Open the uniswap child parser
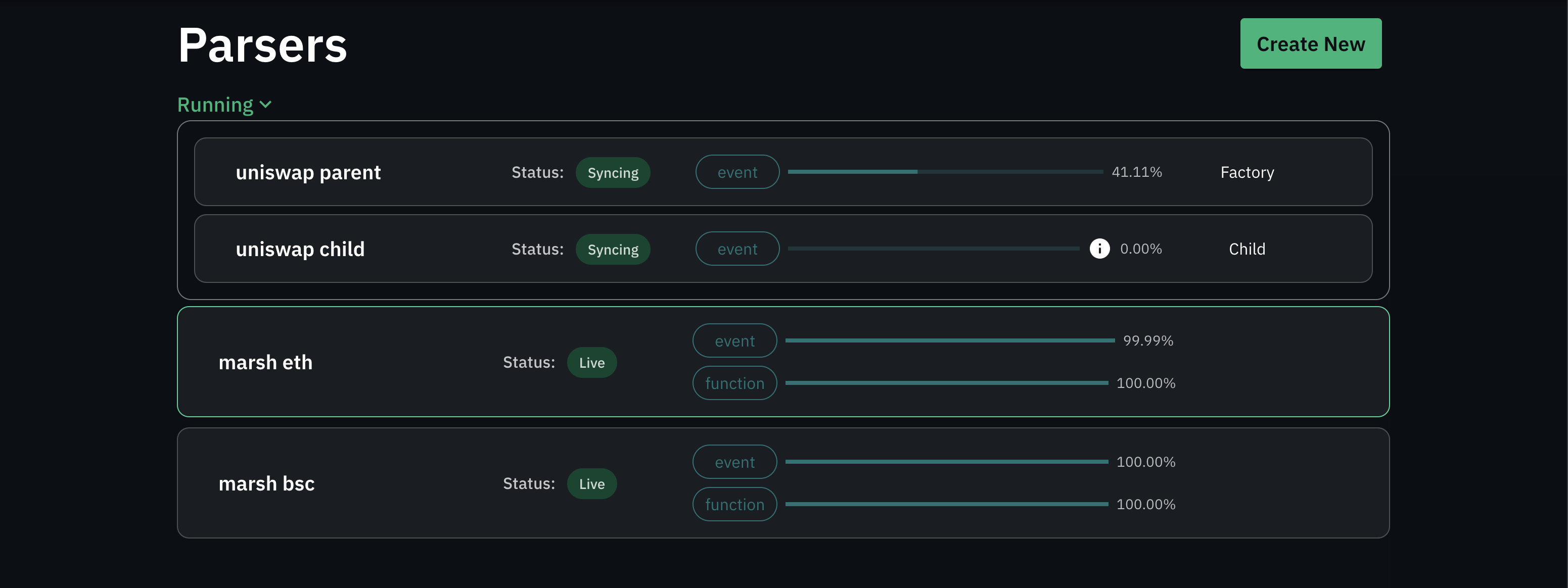The height and width of the screenshot is (588, 1568). 300,250
